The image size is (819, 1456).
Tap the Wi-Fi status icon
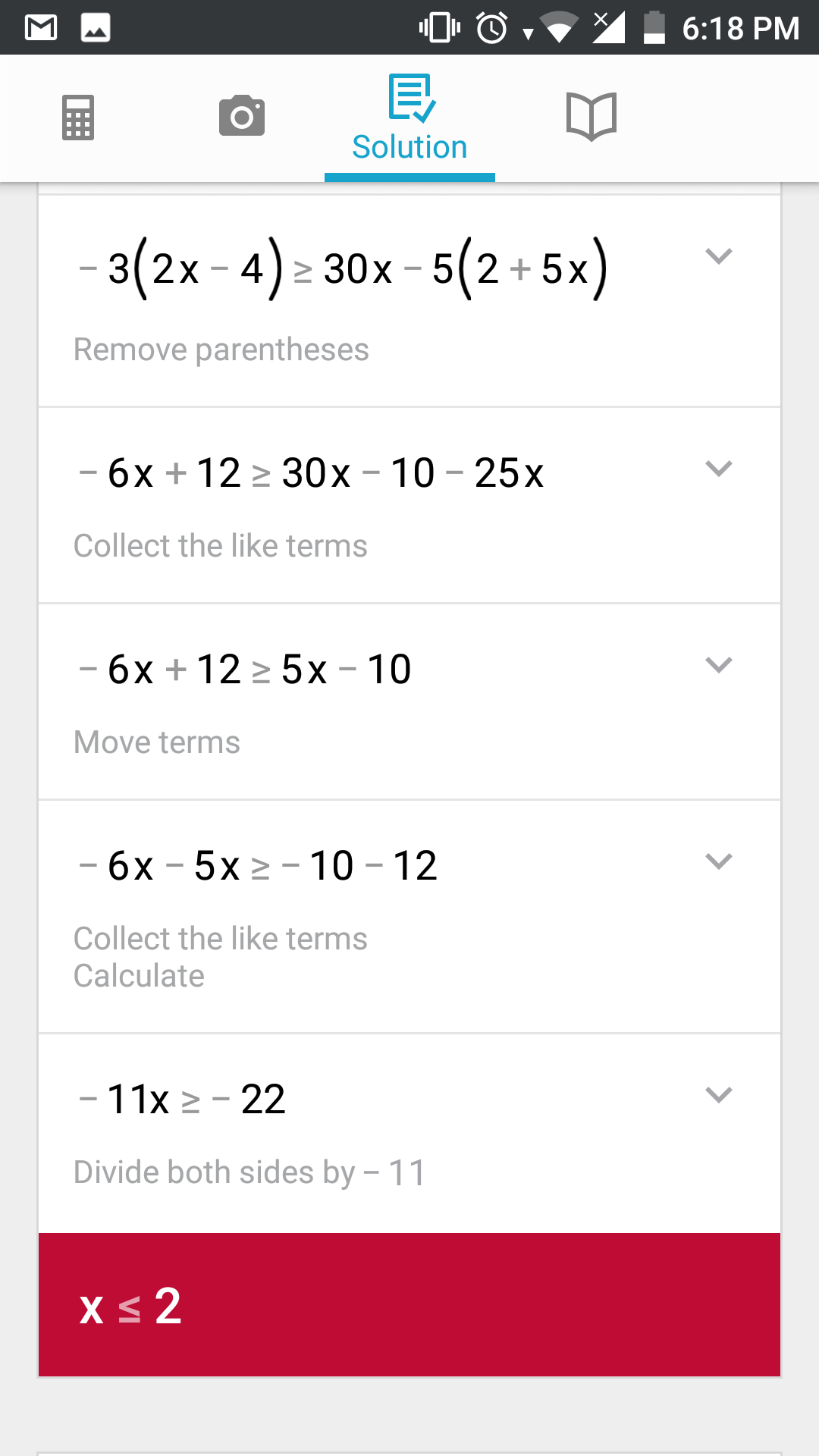pos(559,28)
